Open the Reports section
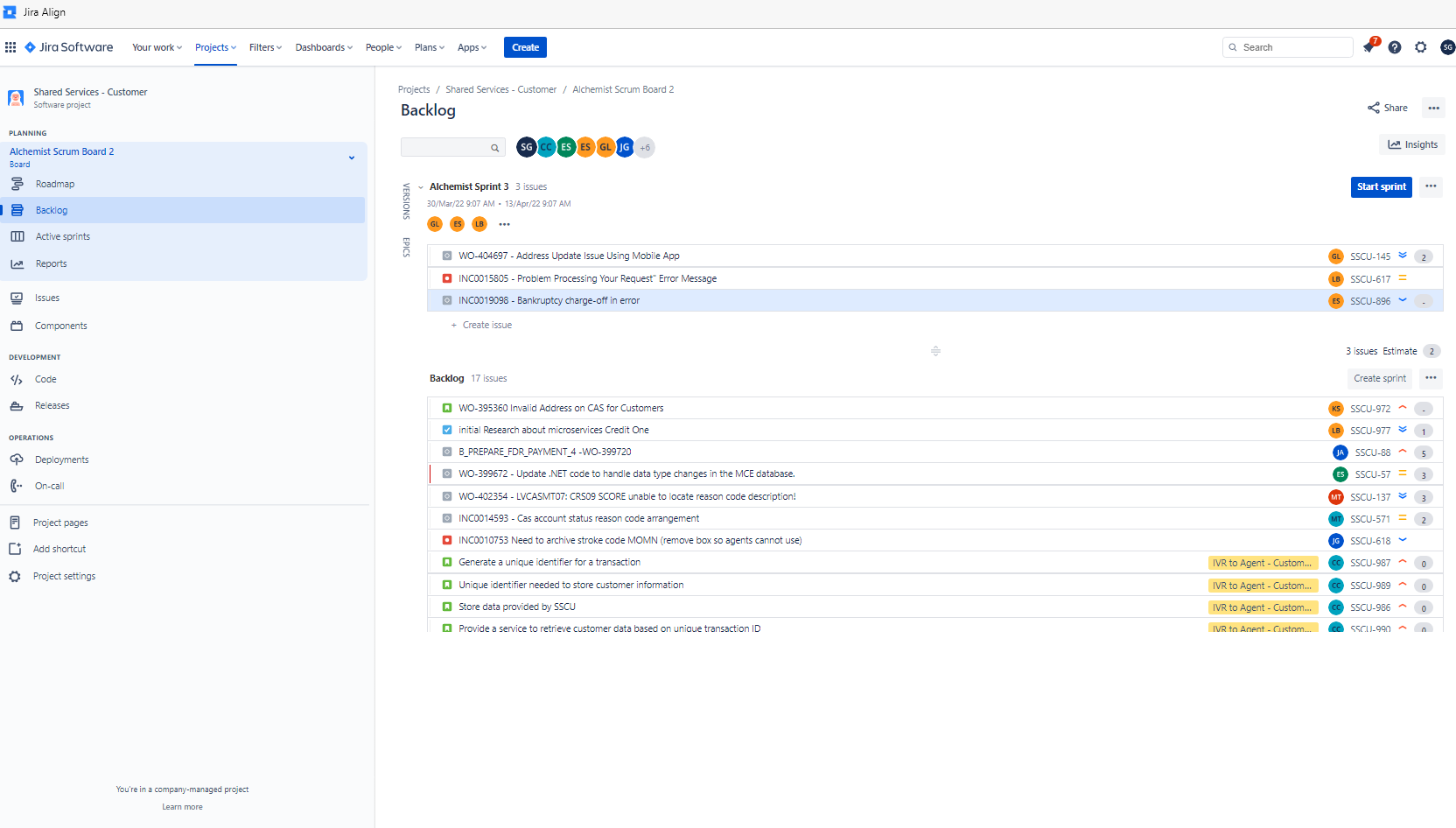 click(x=51, y=263)
